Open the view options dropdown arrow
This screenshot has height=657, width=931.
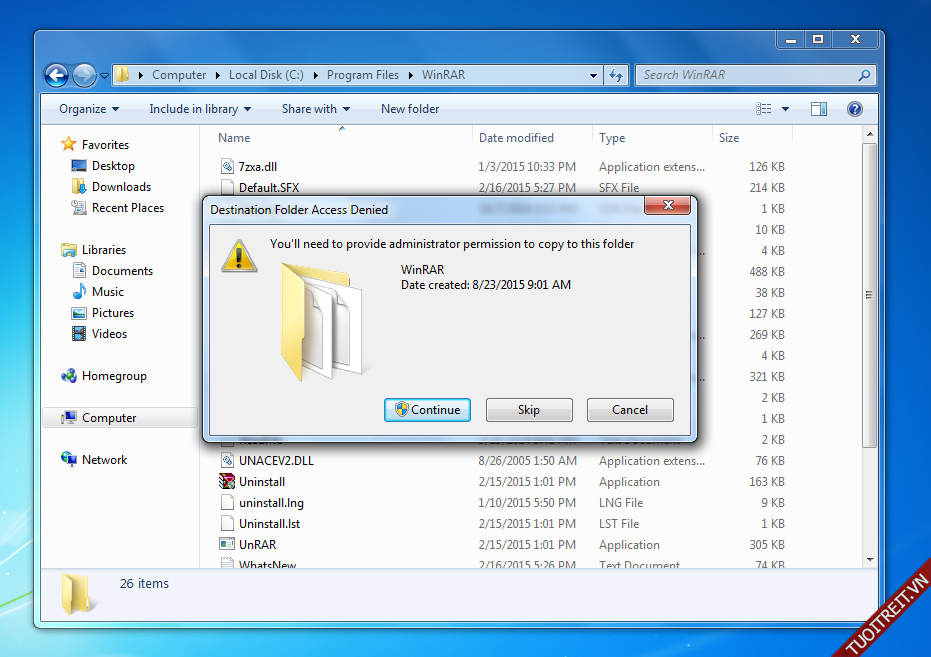click(x=786, y=109)
